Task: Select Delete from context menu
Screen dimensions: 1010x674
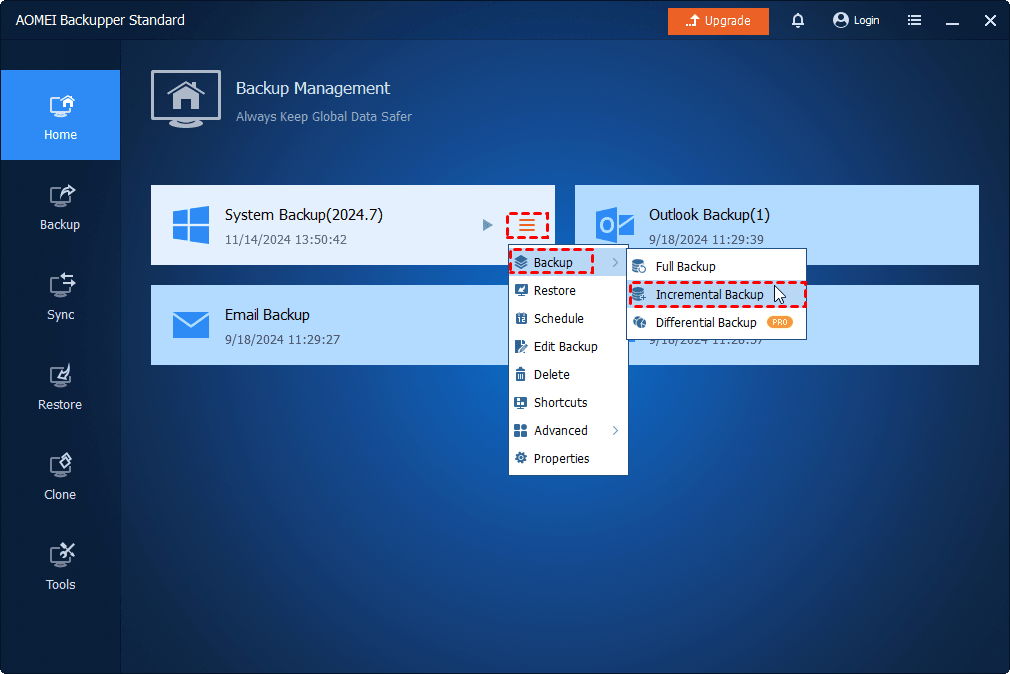Action: pos(568,374)
